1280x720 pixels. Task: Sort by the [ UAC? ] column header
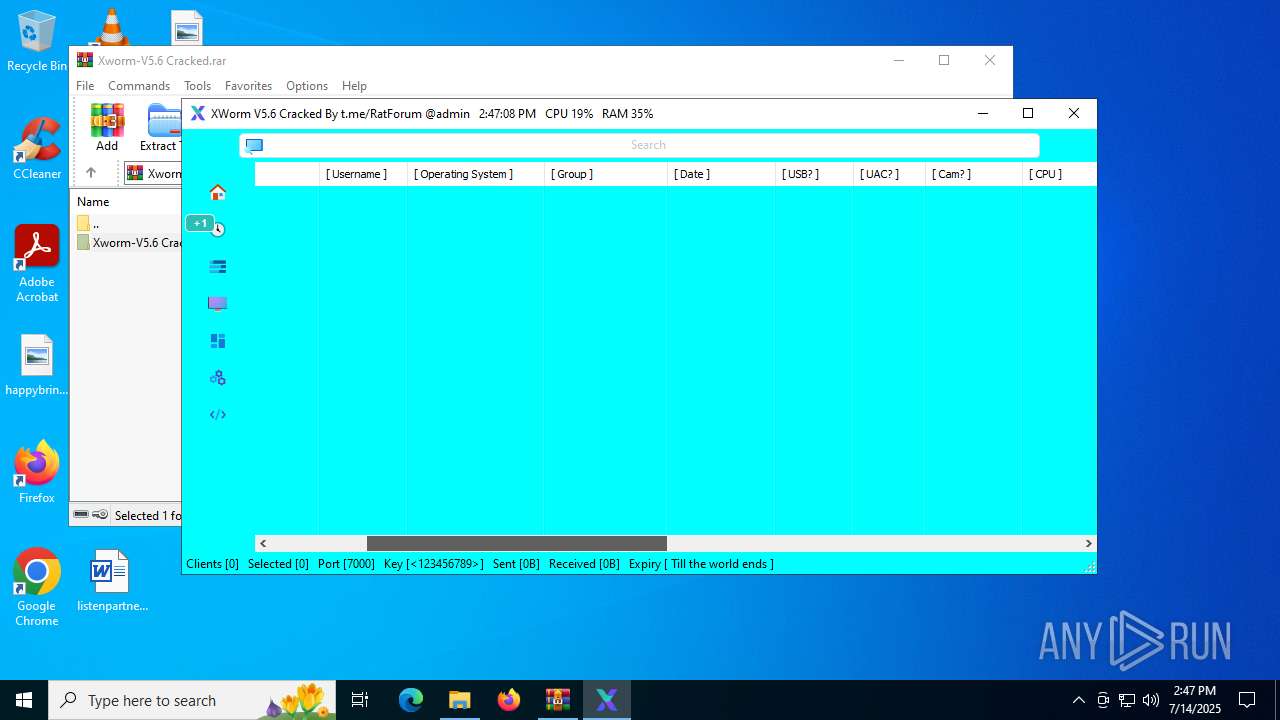click(889, 174)
